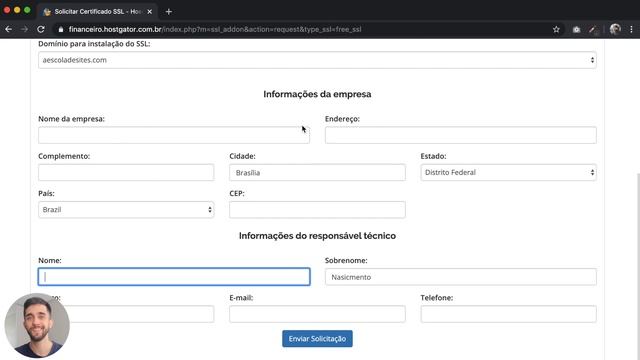Click the CEP input field
Image resolution: width=640 pixels, height=360 pixels.
pyautogui.click(x=317, y=209)
